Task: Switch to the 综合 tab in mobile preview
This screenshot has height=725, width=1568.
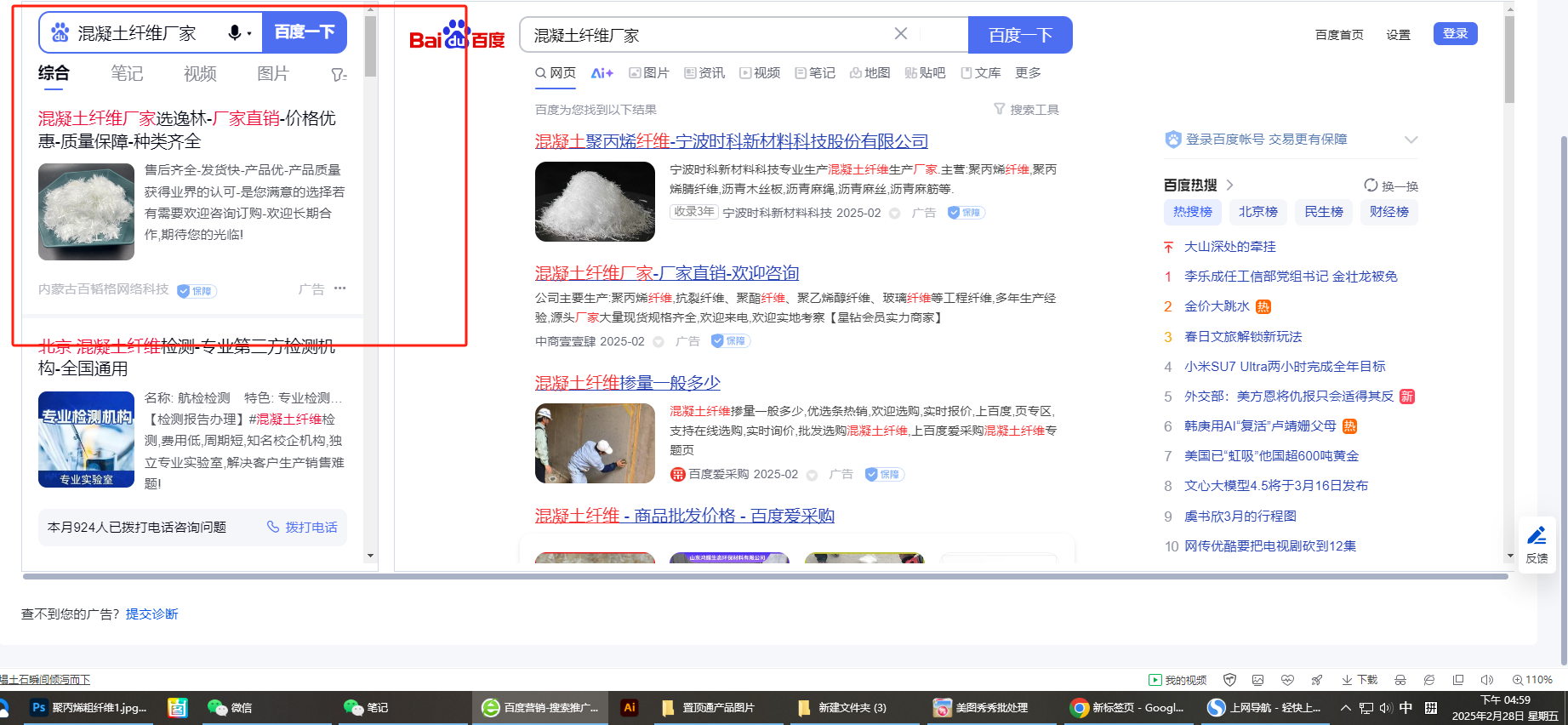Action: [x=54, y=74]
